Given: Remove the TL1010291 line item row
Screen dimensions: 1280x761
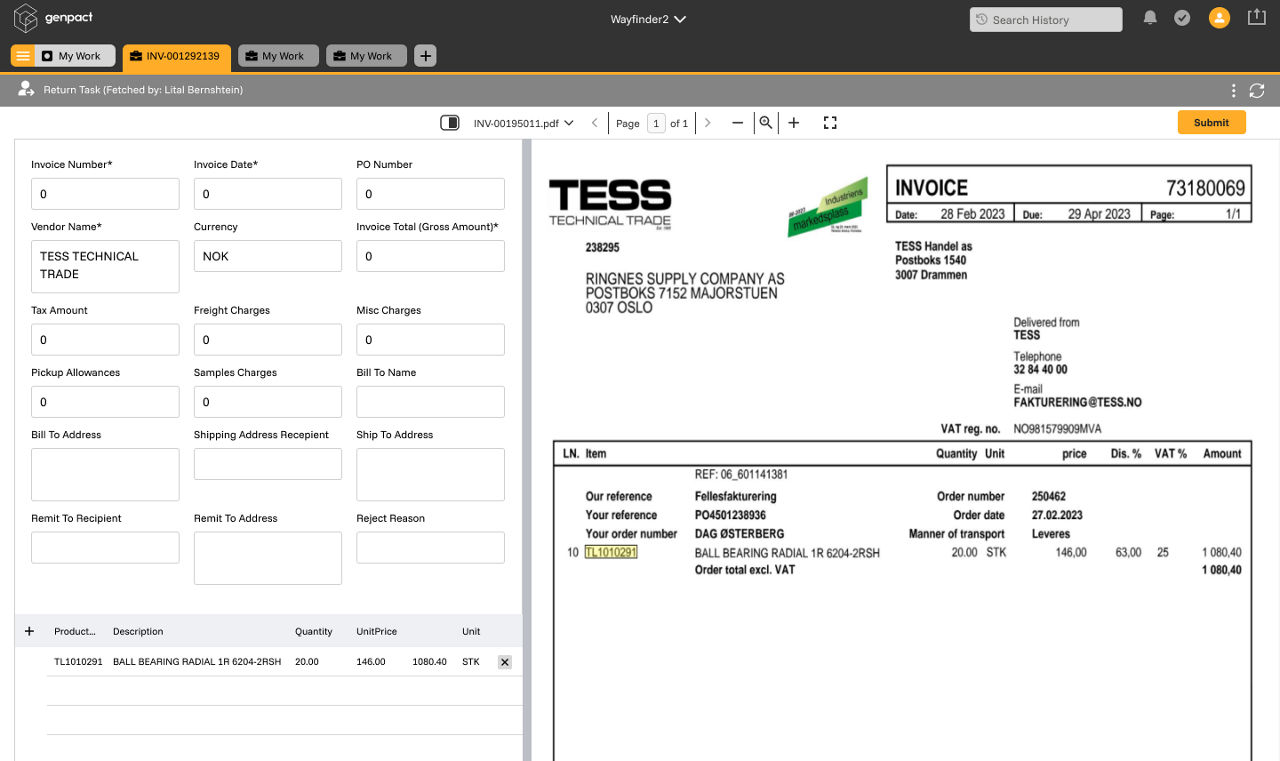Looking at the screenshot, I should tap(504, 662).
